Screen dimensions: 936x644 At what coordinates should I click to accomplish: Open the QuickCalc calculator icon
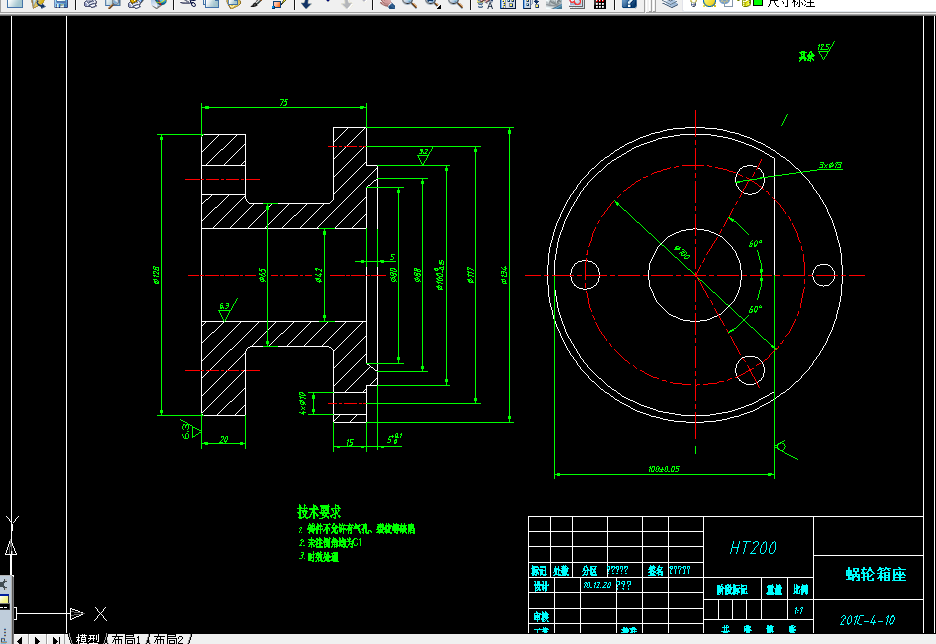pyautogui.click(x=600, y=3)
